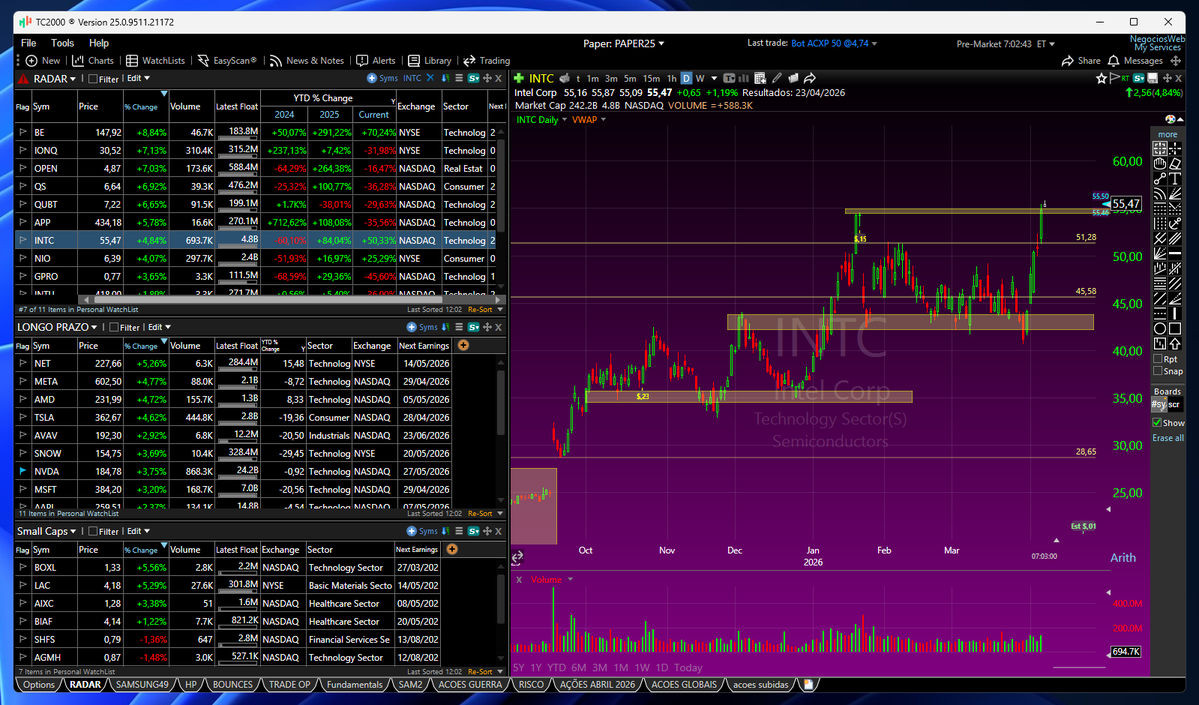The width and height of the screenshot is (1199, 705).
Task: Select the eraser drawing tool
Action: [1175, 164]
